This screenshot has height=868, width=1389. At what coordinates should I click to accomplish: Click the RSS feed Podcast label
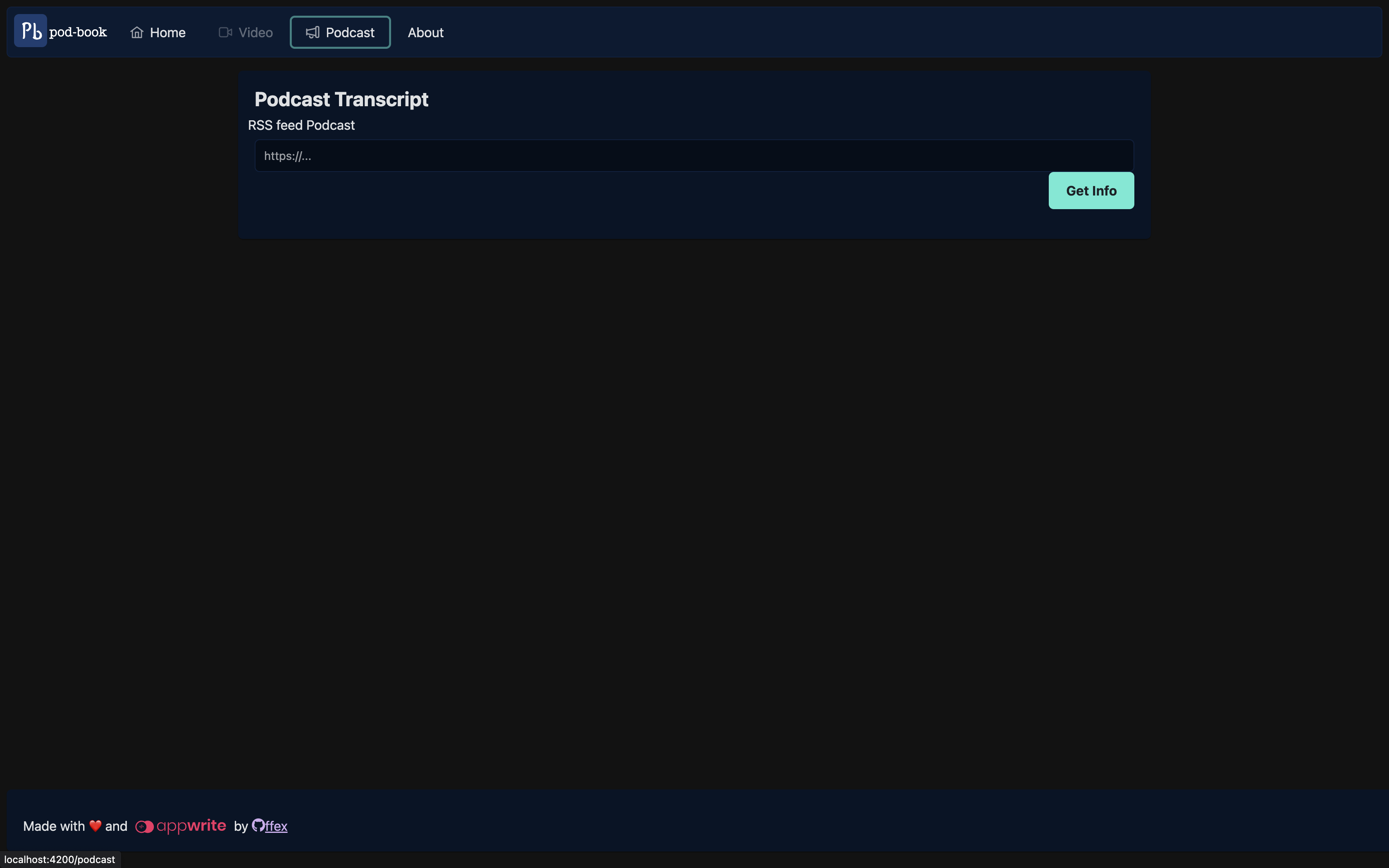[x=301, y=125]
